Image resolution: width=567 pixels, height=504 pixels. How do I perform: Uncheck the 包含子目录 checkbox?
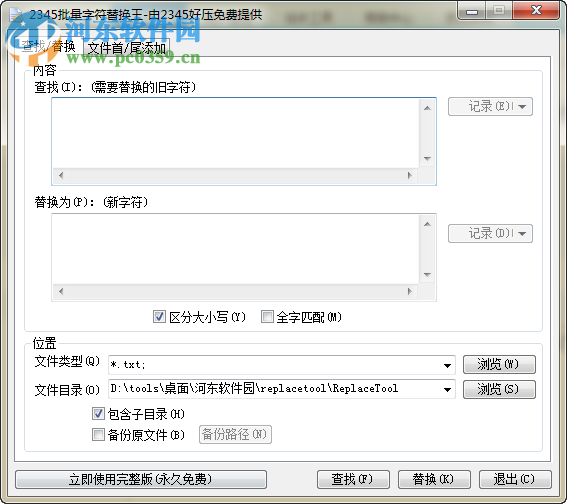point(98,413)
